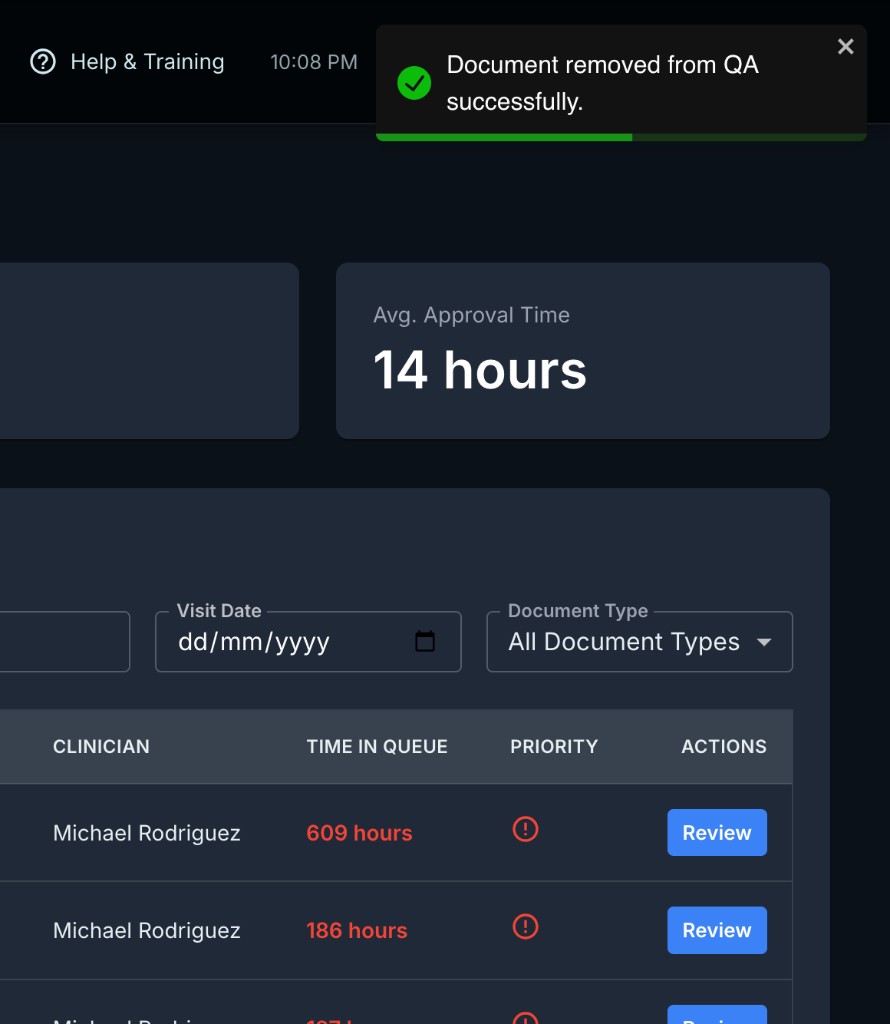Open the Help & Training link

pos(127,62)
